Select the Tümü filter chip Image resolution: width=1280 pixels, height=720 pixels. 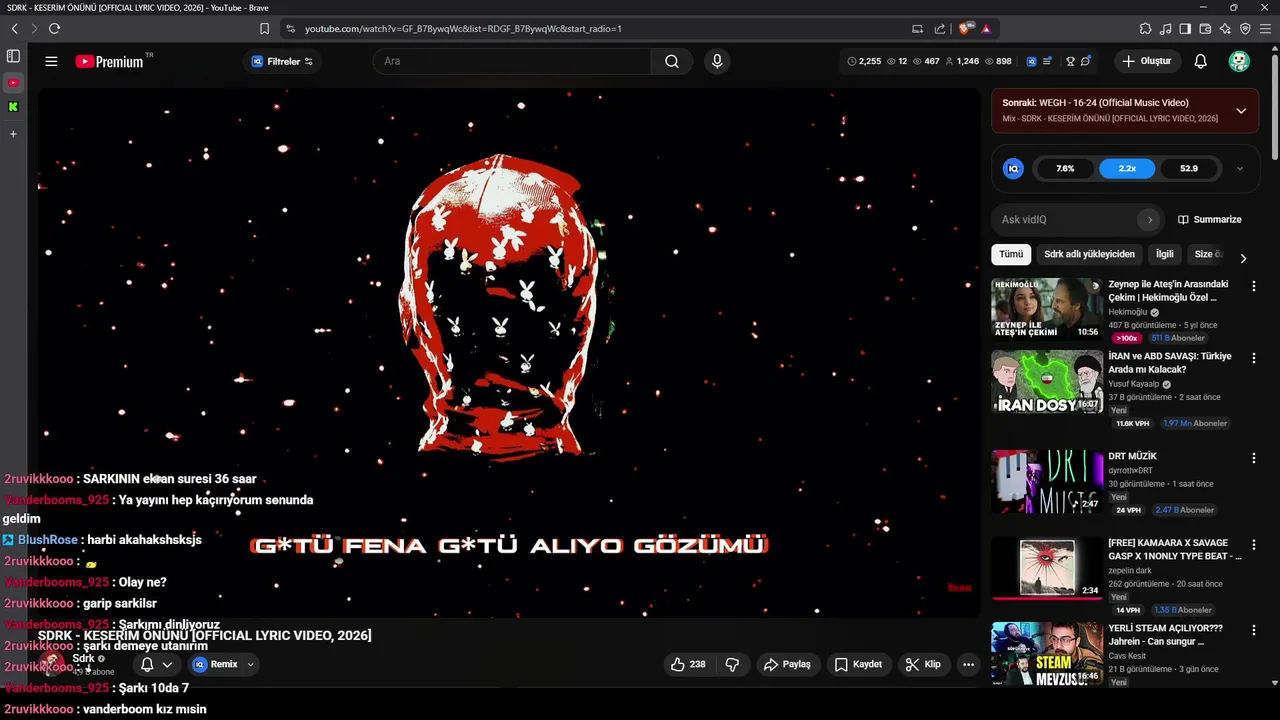pos(1011,254)
